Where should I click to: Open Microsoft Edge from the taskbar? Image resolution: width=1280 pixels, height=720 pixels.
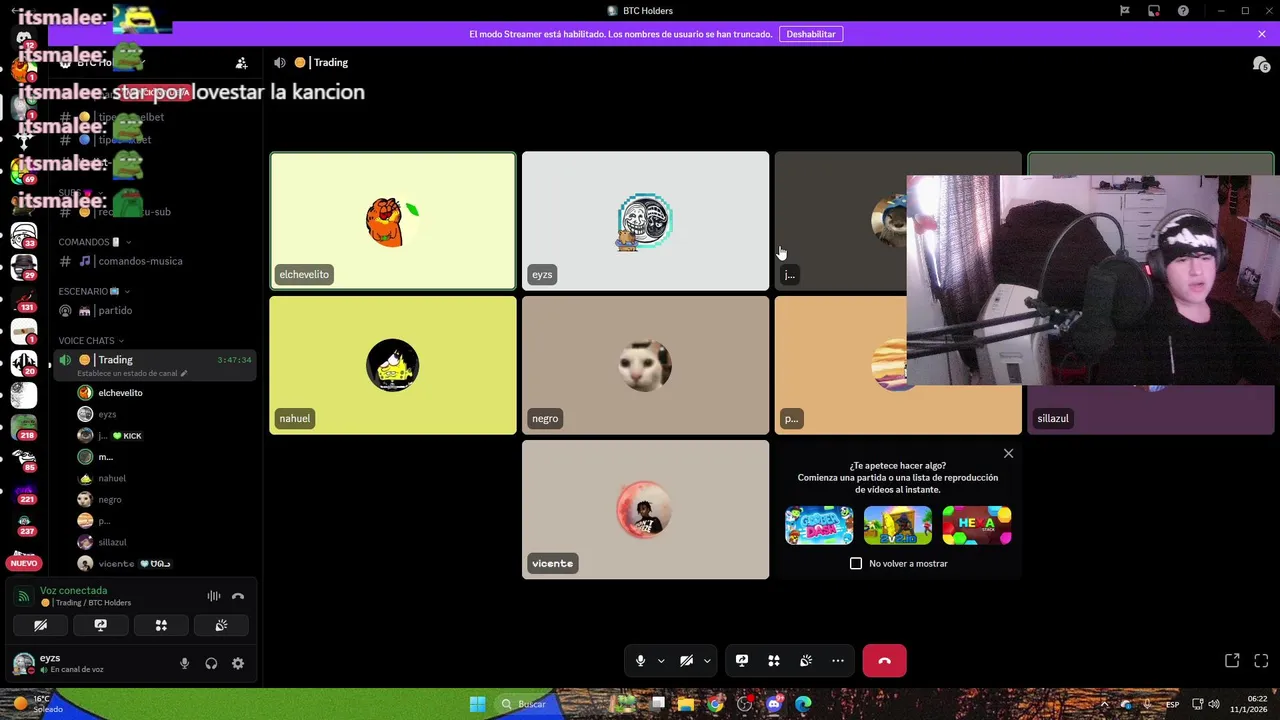803,704
